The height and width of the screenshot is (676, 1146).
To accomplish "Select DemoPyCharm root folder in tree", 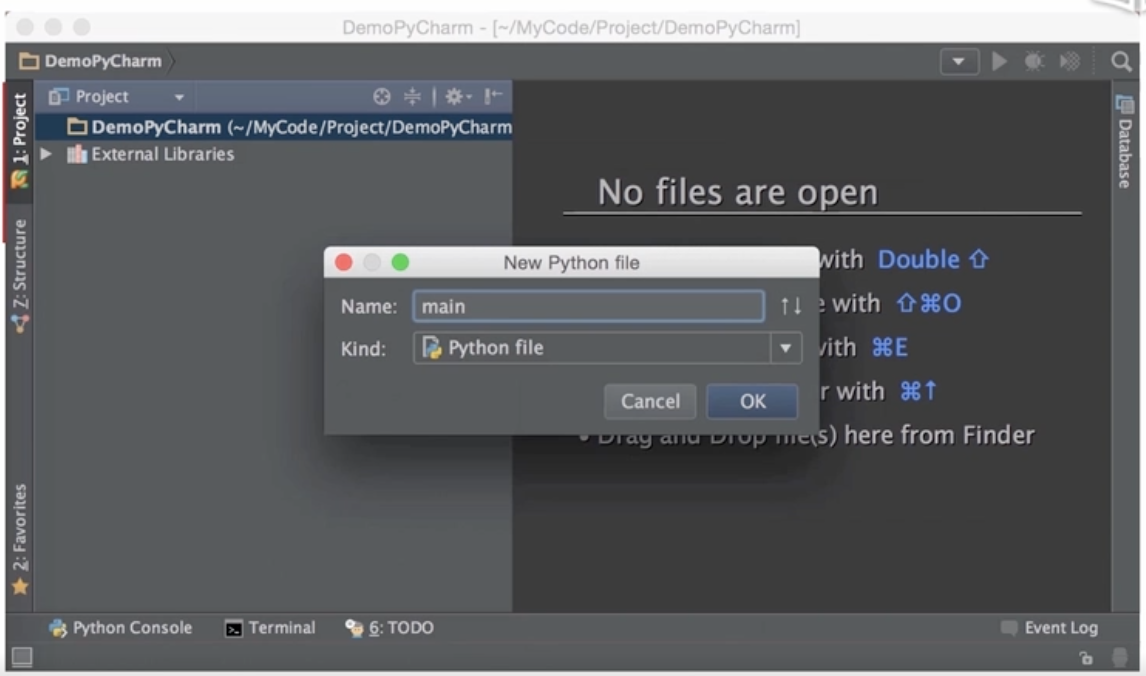I will pyautogui.click(x=274, y=127).
